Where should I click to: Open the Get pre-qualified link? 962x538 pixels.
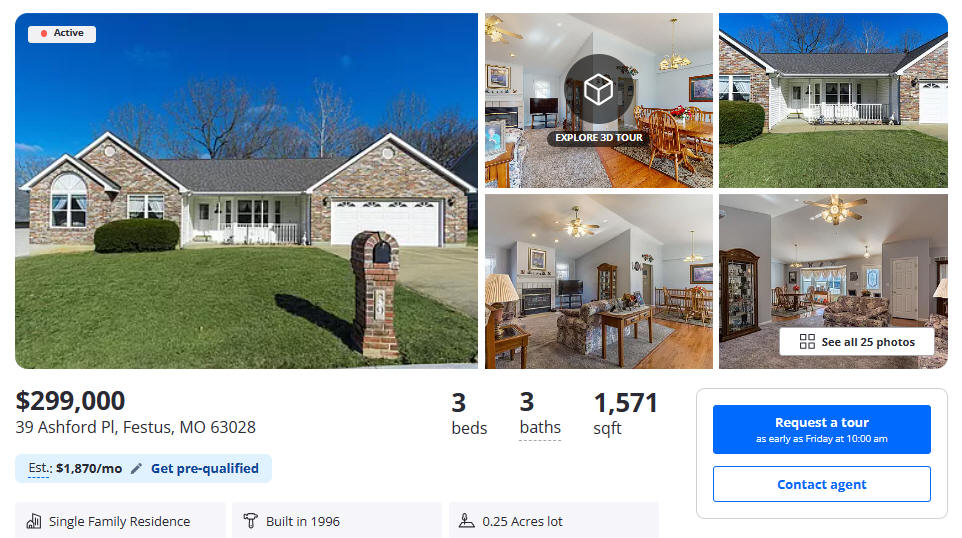click(x=205, y=469)
